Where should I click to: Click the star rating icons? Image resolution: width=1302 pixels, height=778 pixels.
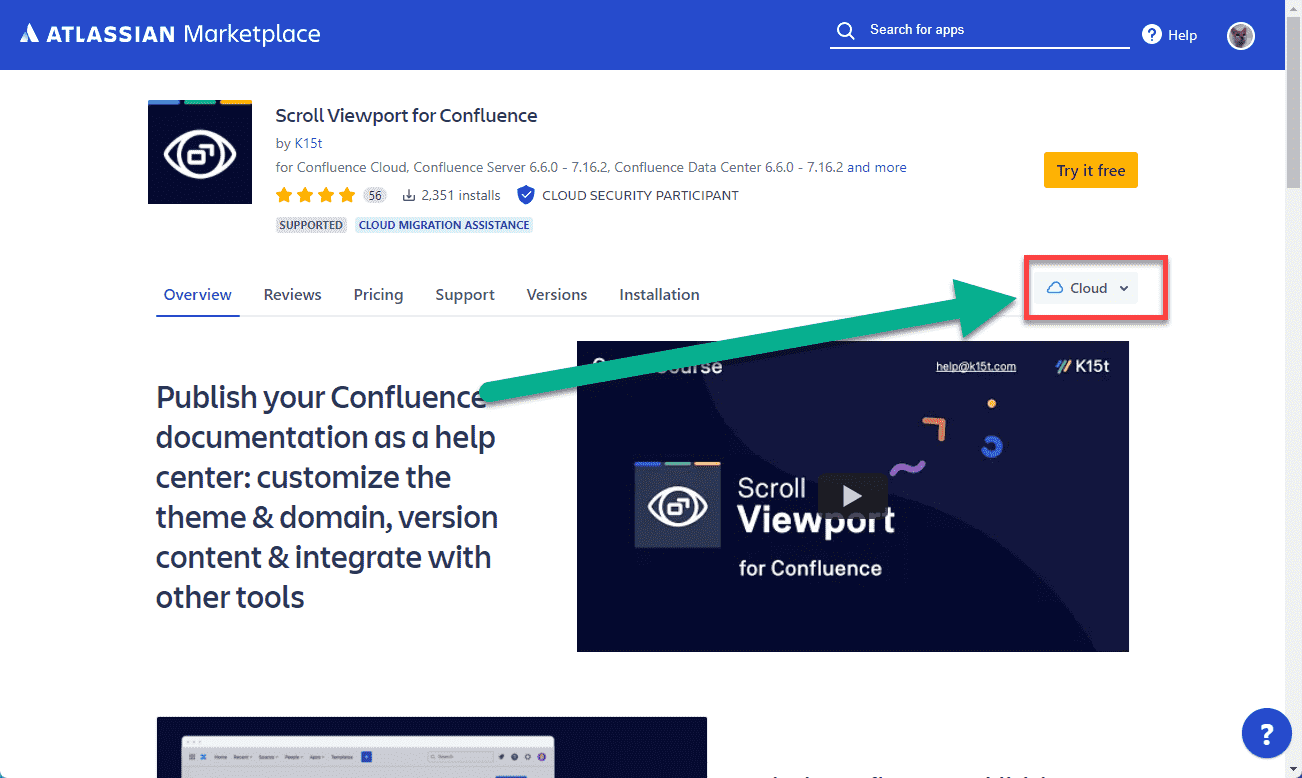tap(315, 195)
